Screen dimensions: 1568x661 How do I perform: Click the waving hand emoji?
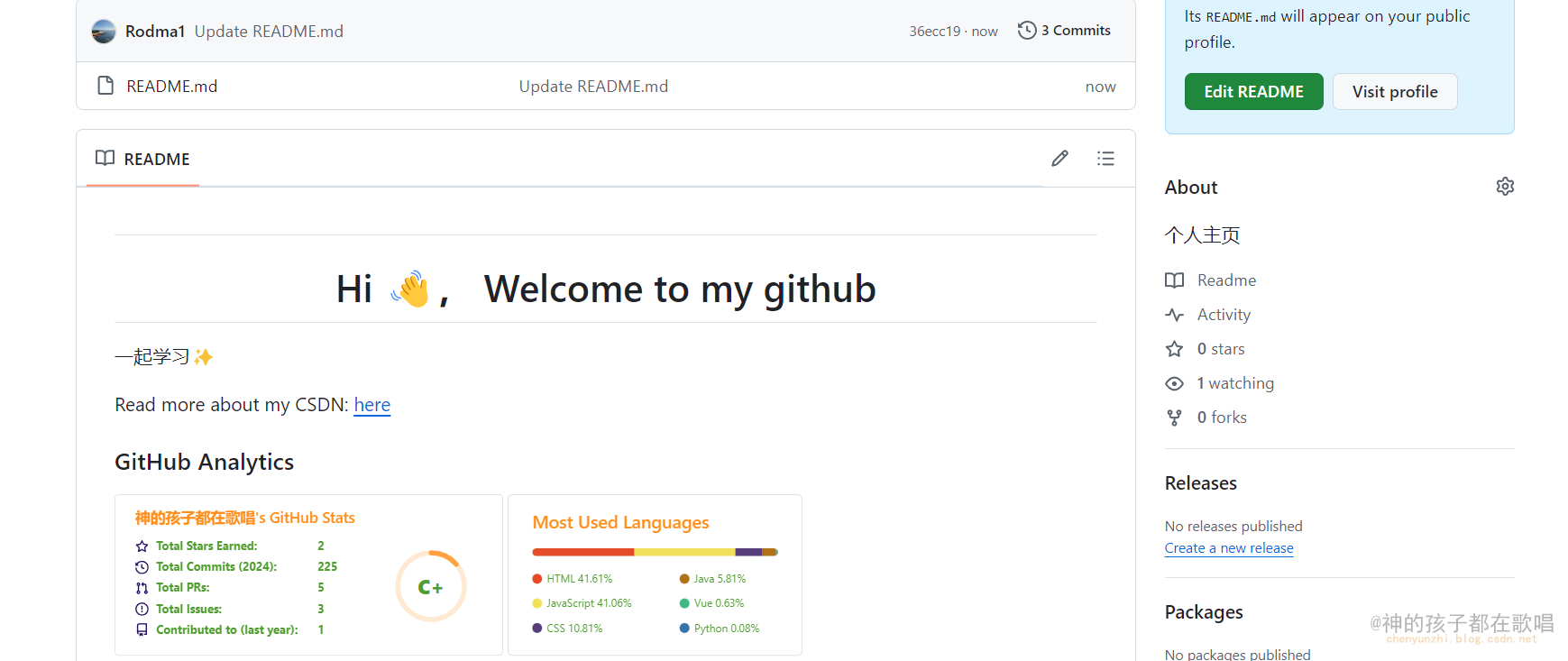410,289
